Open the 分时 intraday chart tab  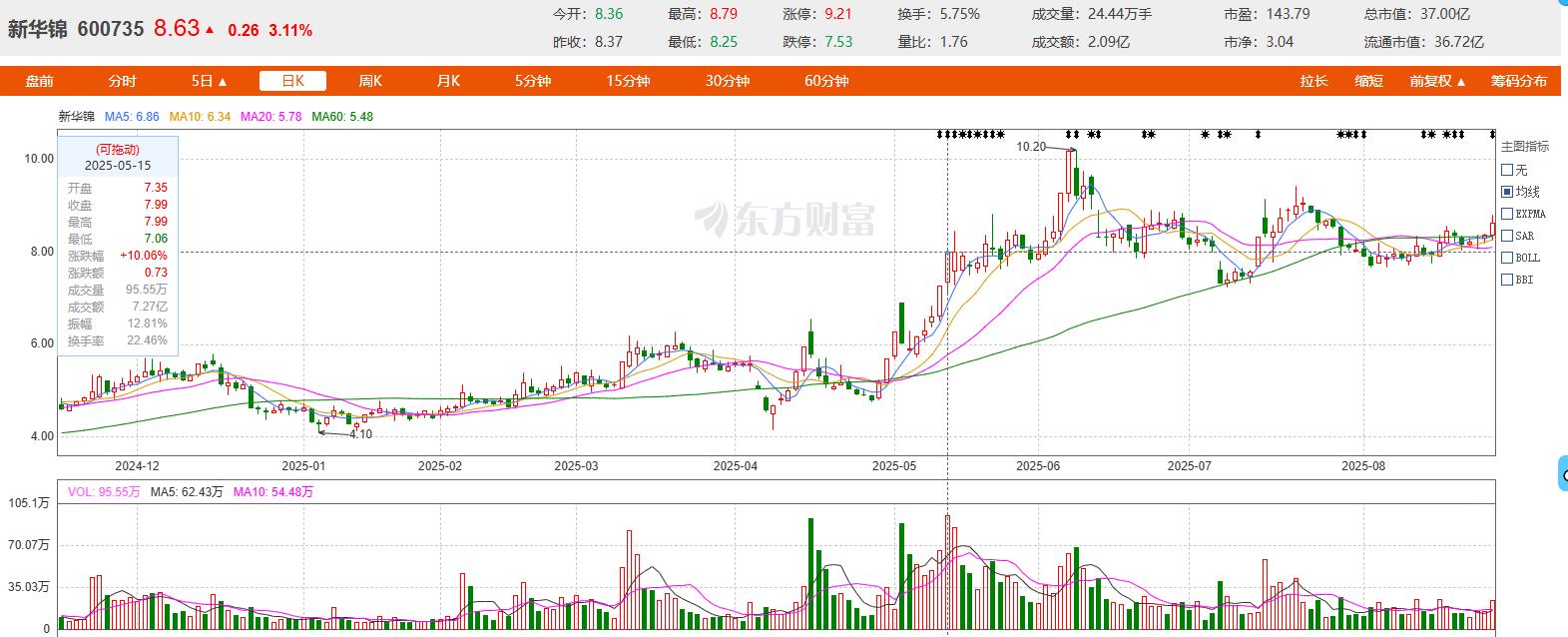pyautogui.click(x=122, y=82)
